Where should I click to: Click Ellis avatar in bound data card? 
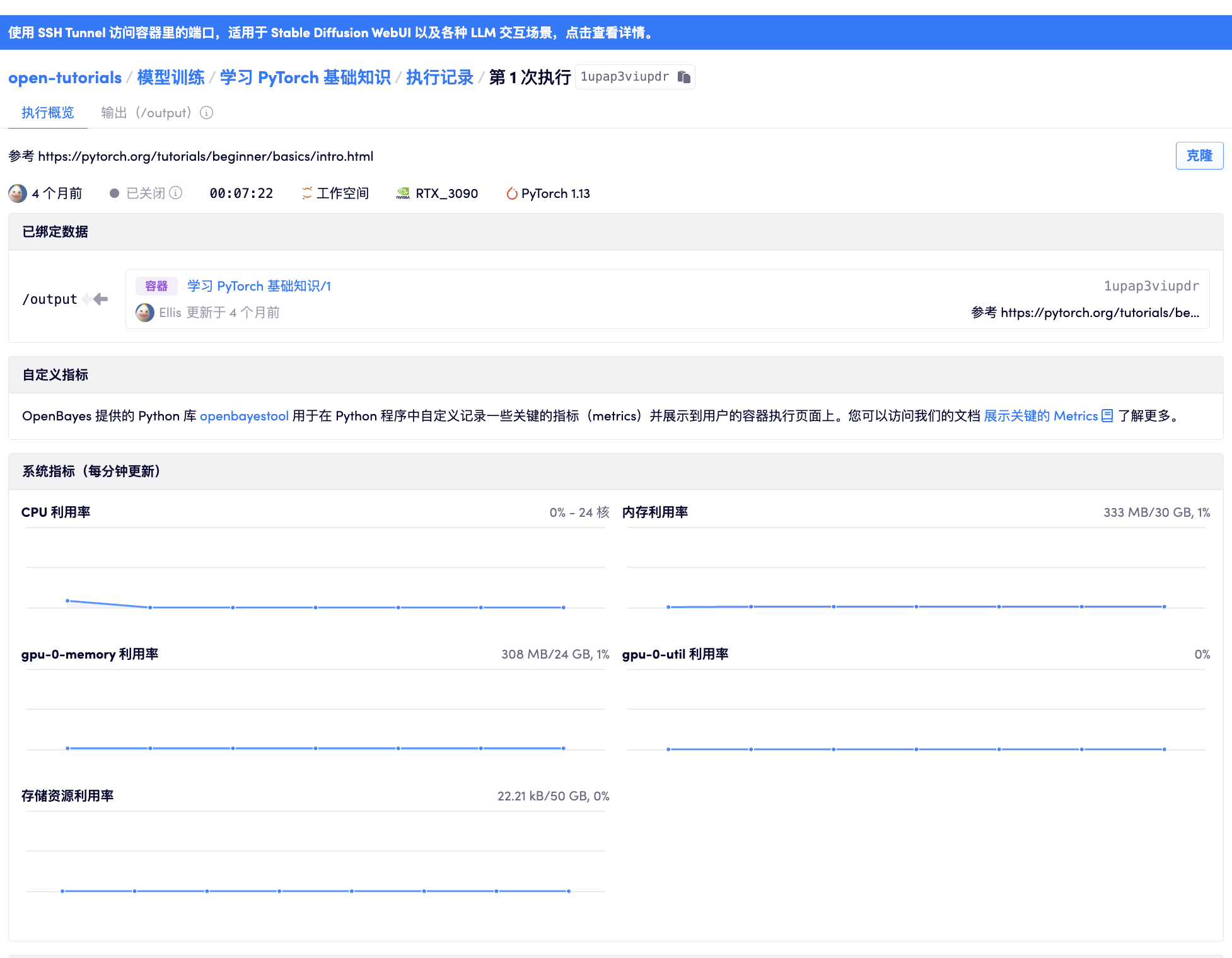tap(145, 313)
